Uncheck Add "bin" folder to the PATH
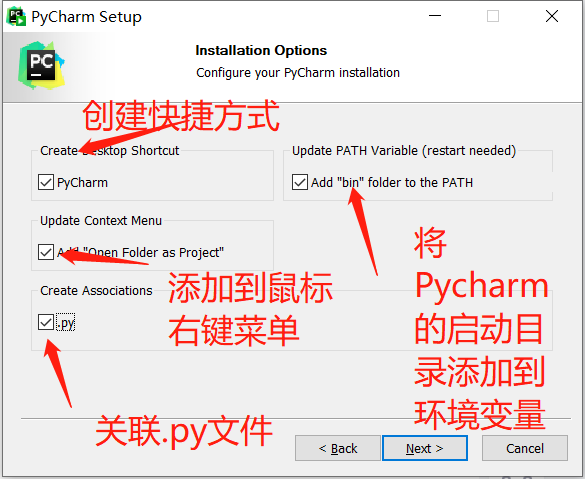The width and height of the screenshot is (585, 479). pos(300,182)
